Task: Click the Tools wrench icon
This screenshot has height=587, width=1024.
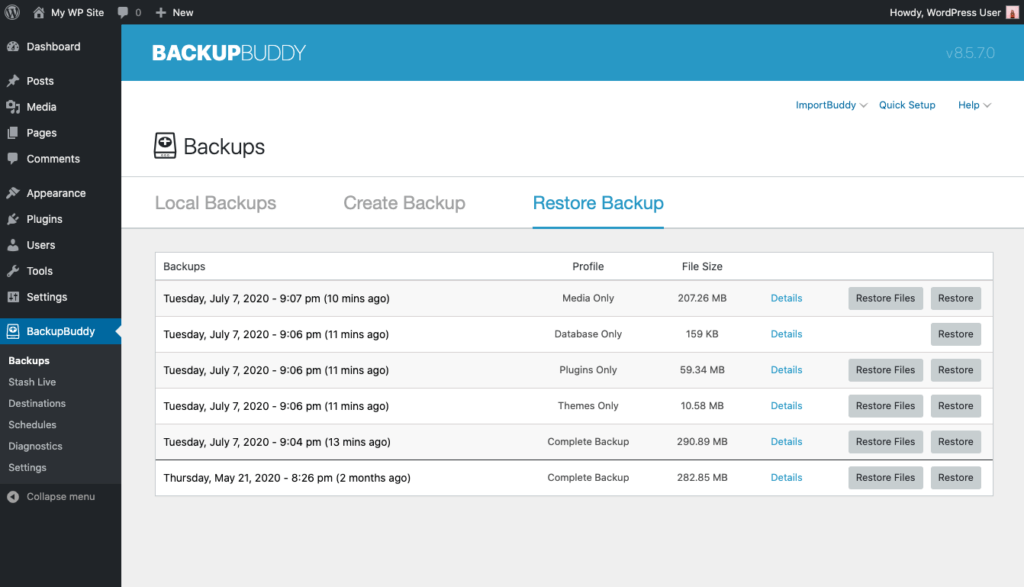Action: [13, 271]
